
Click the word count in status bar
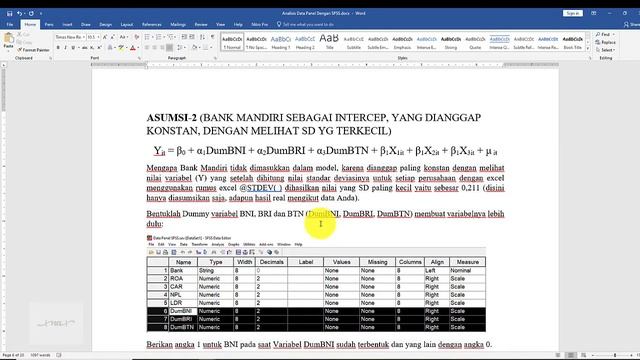pos(40,355)
